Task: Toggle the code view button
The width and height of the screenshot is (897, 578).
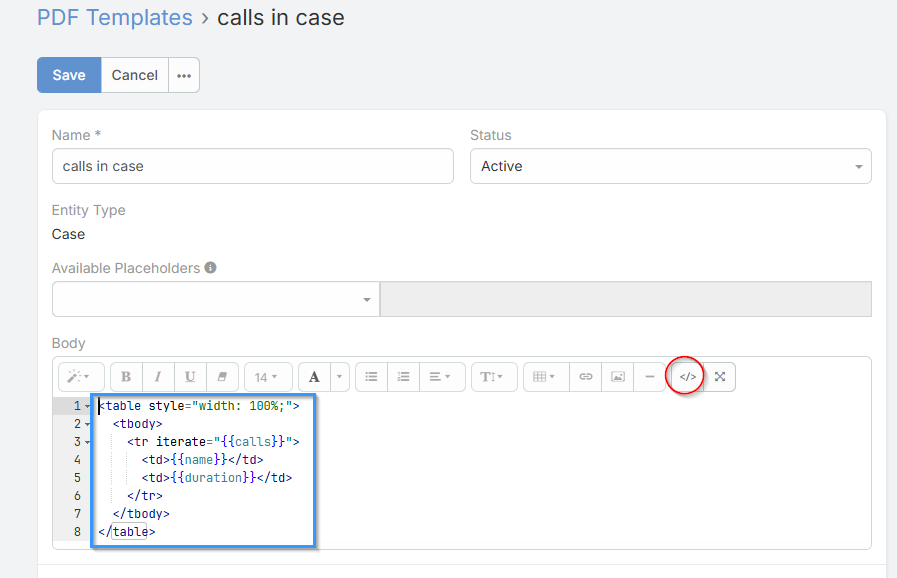Action: (687, 377)
